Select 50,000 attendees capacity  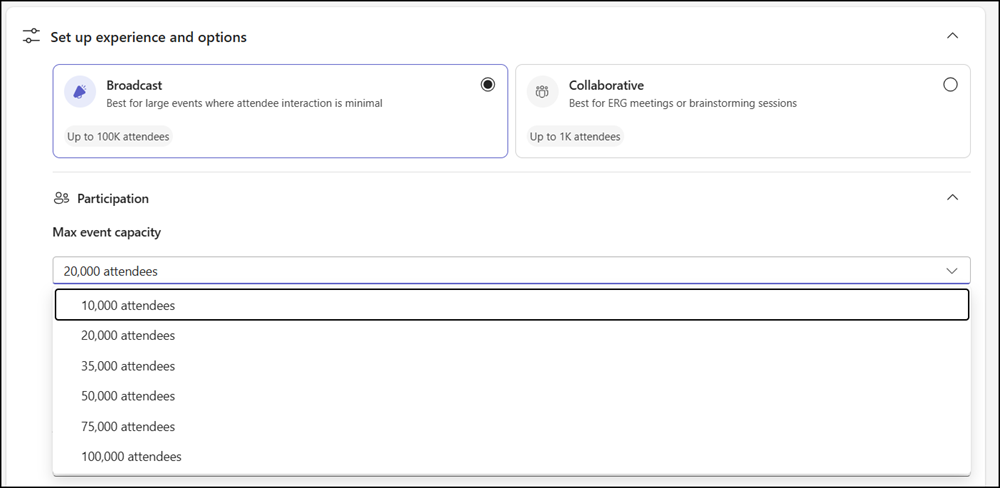point(128,396)
